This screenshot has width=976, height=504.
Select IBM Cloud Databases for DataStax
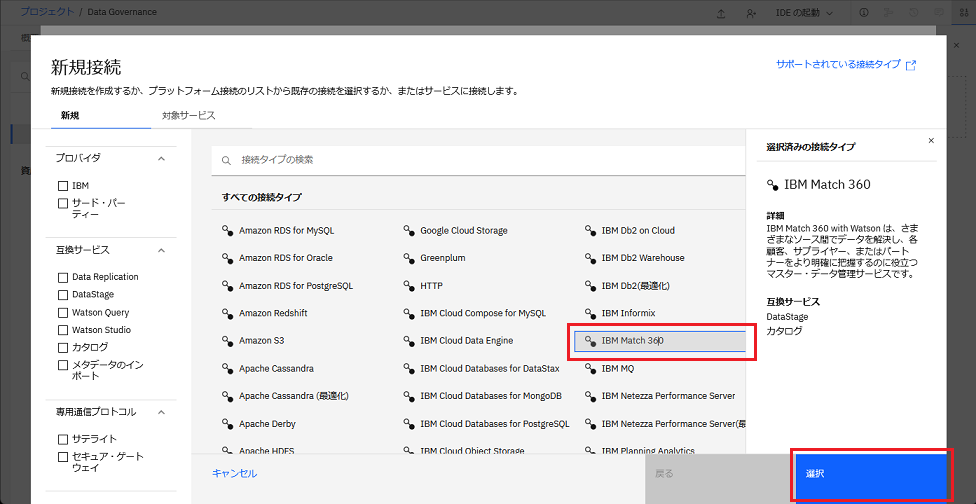click(490, 368)
